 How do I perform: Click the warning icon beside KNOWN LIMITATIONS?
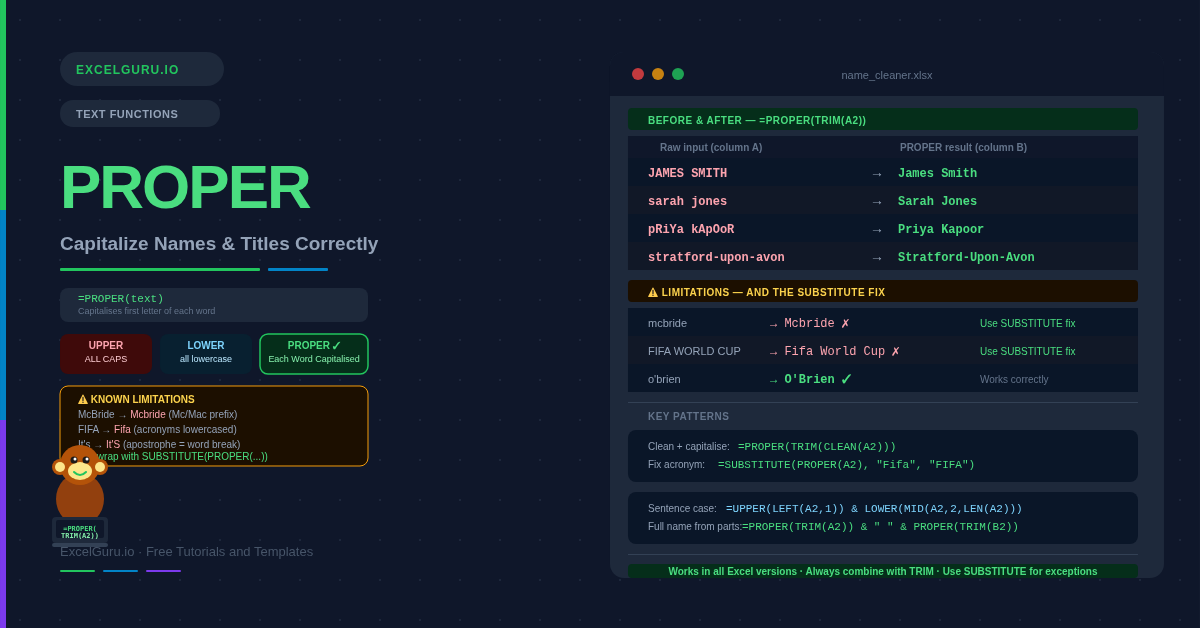click(83, 400)
